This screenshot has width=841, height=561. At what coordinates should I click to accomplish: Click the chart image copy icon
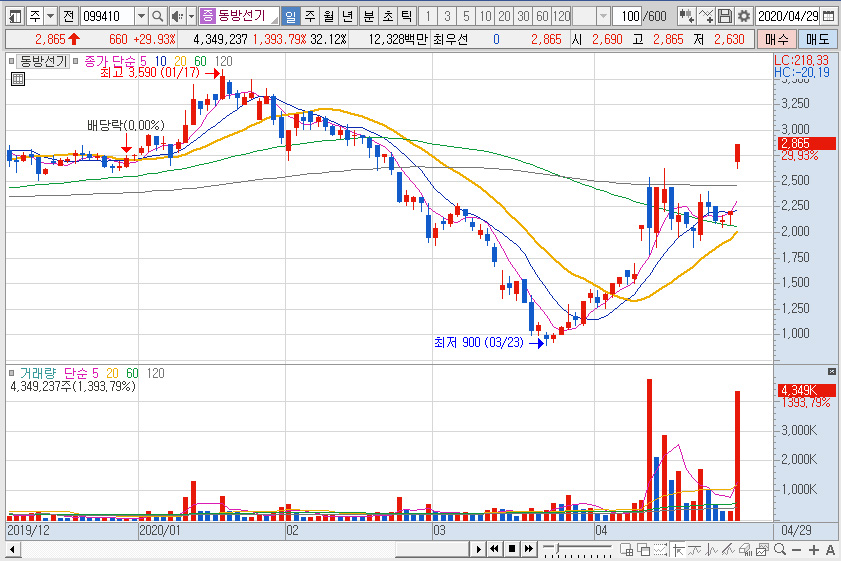762,549
